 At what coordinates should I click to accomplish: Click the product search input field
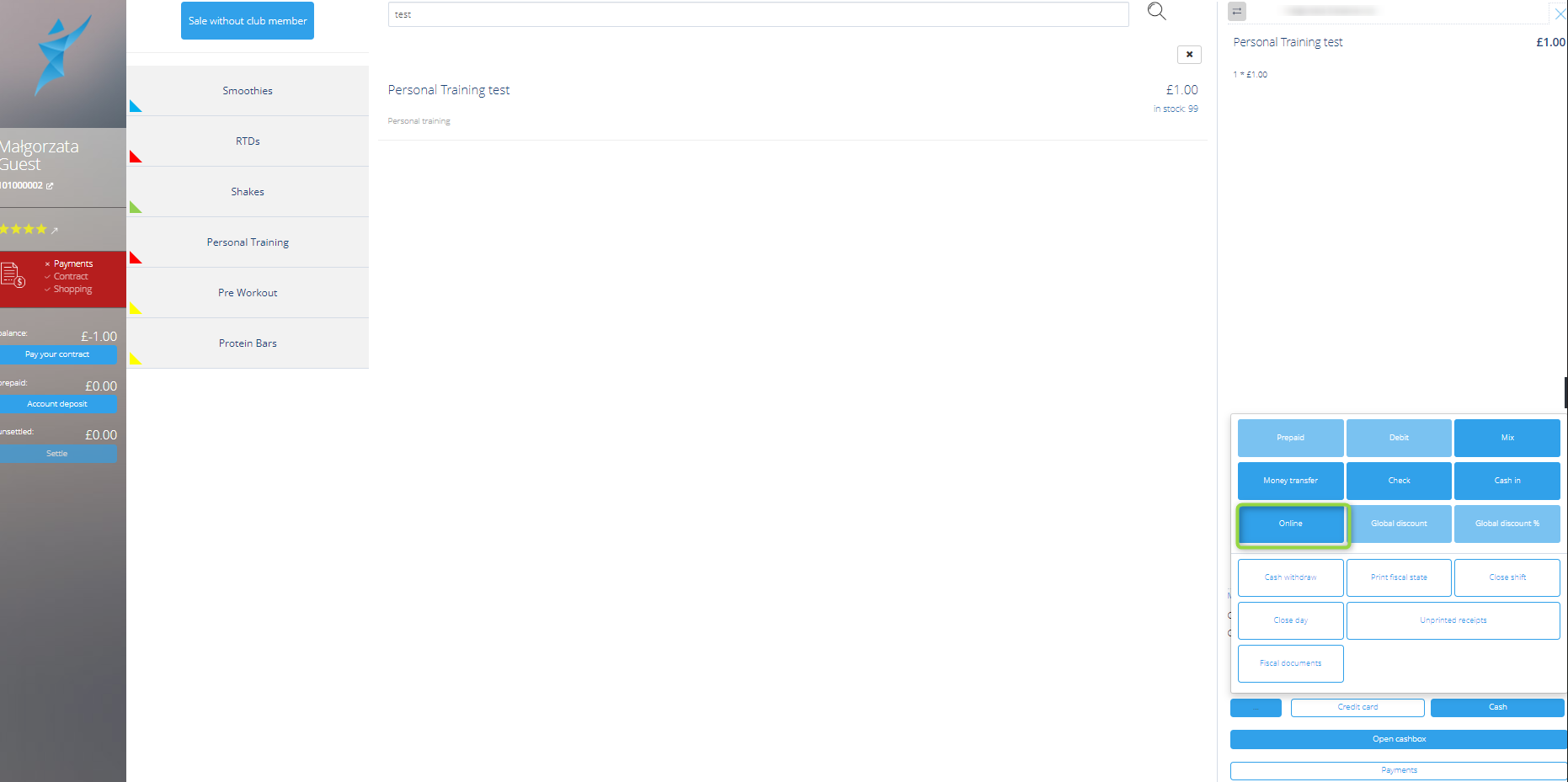[758, 14]
